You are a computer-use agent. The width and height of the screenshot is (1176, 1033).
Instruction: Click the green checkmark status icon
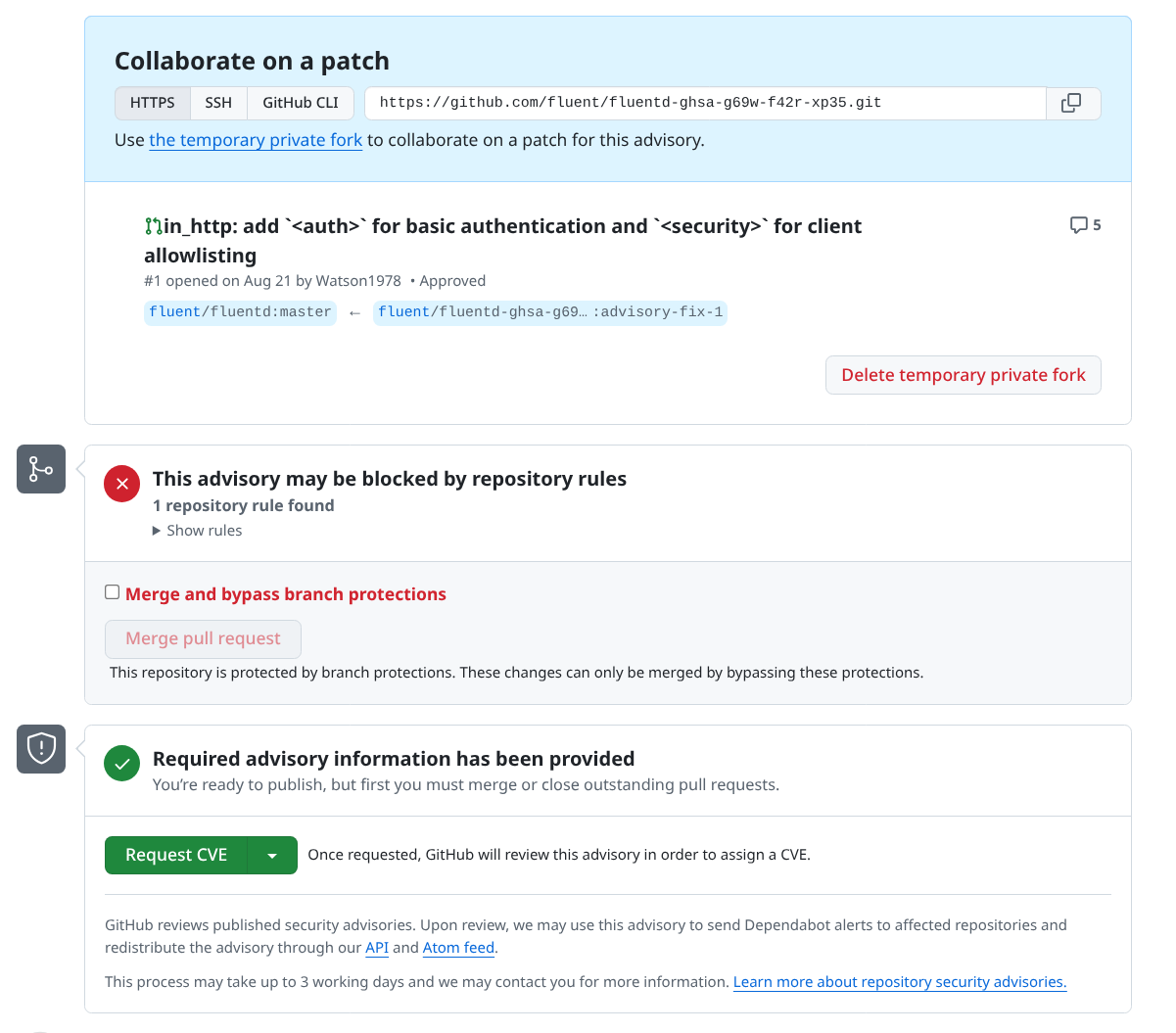click(122, 764)
